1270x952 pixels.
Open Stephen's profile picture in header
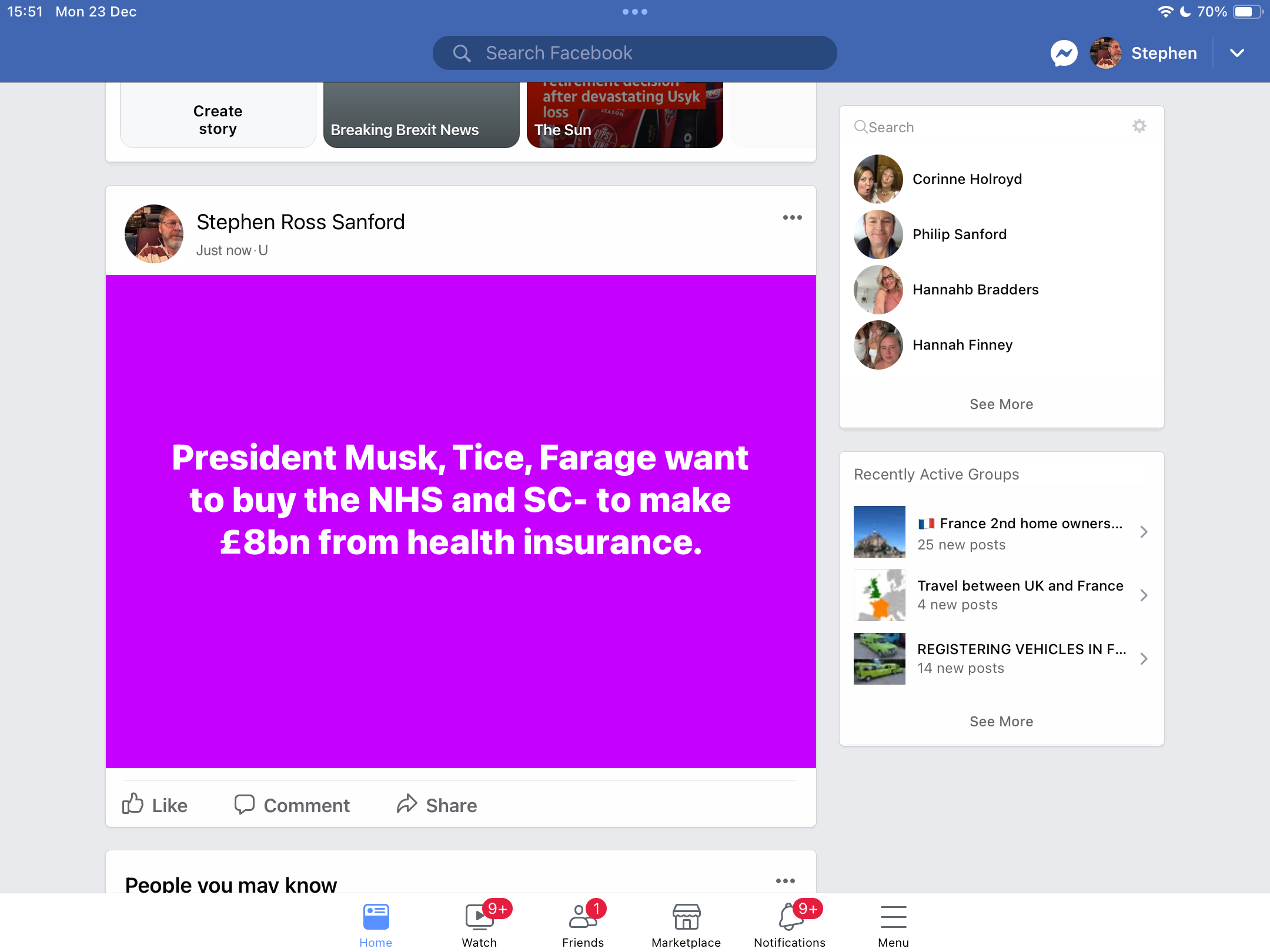click(1105, 53)
